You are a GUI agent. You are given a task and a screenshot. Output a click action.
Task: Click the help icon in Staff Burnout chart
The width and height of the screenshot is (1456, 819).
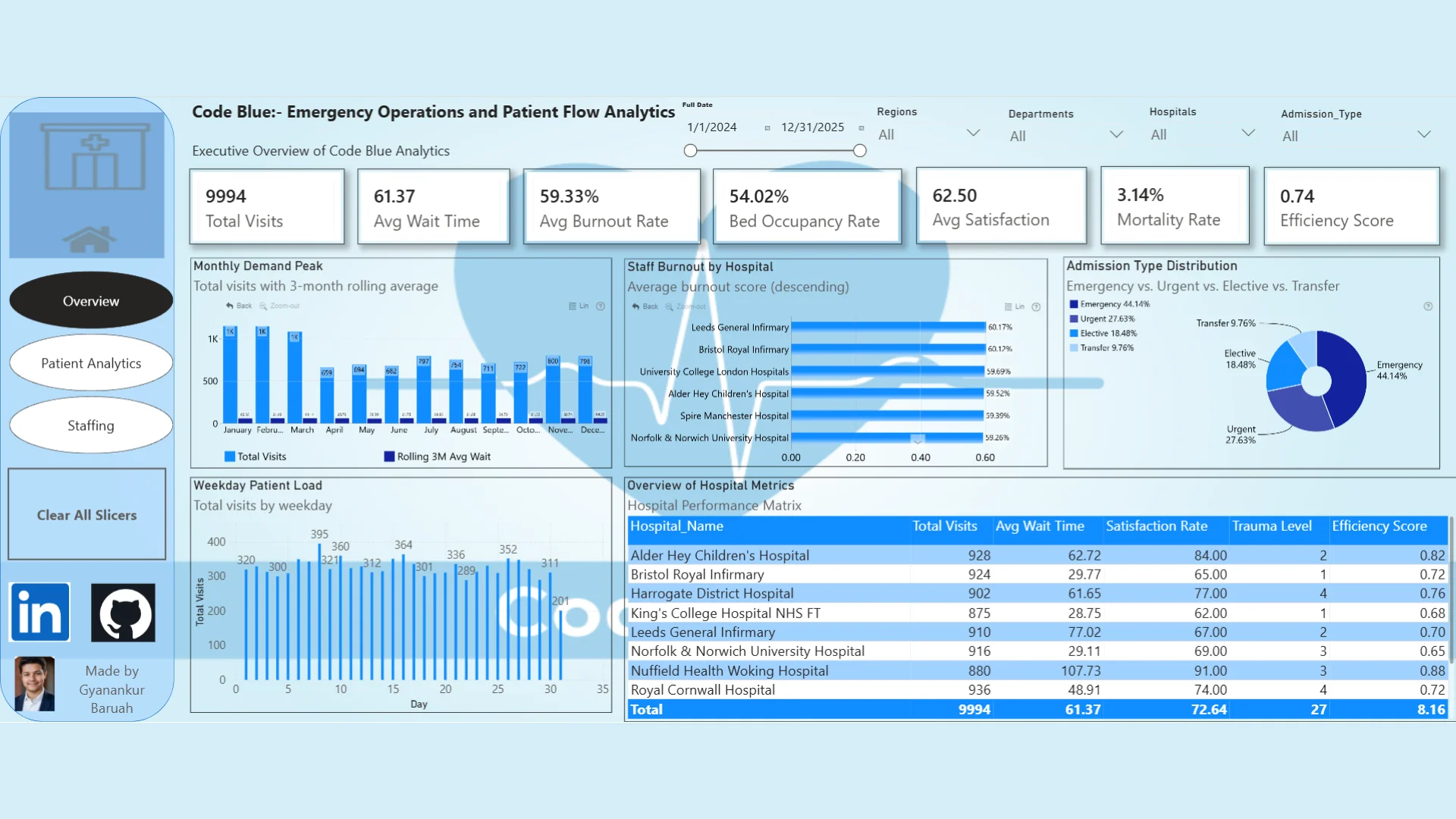coord(1036,307)
